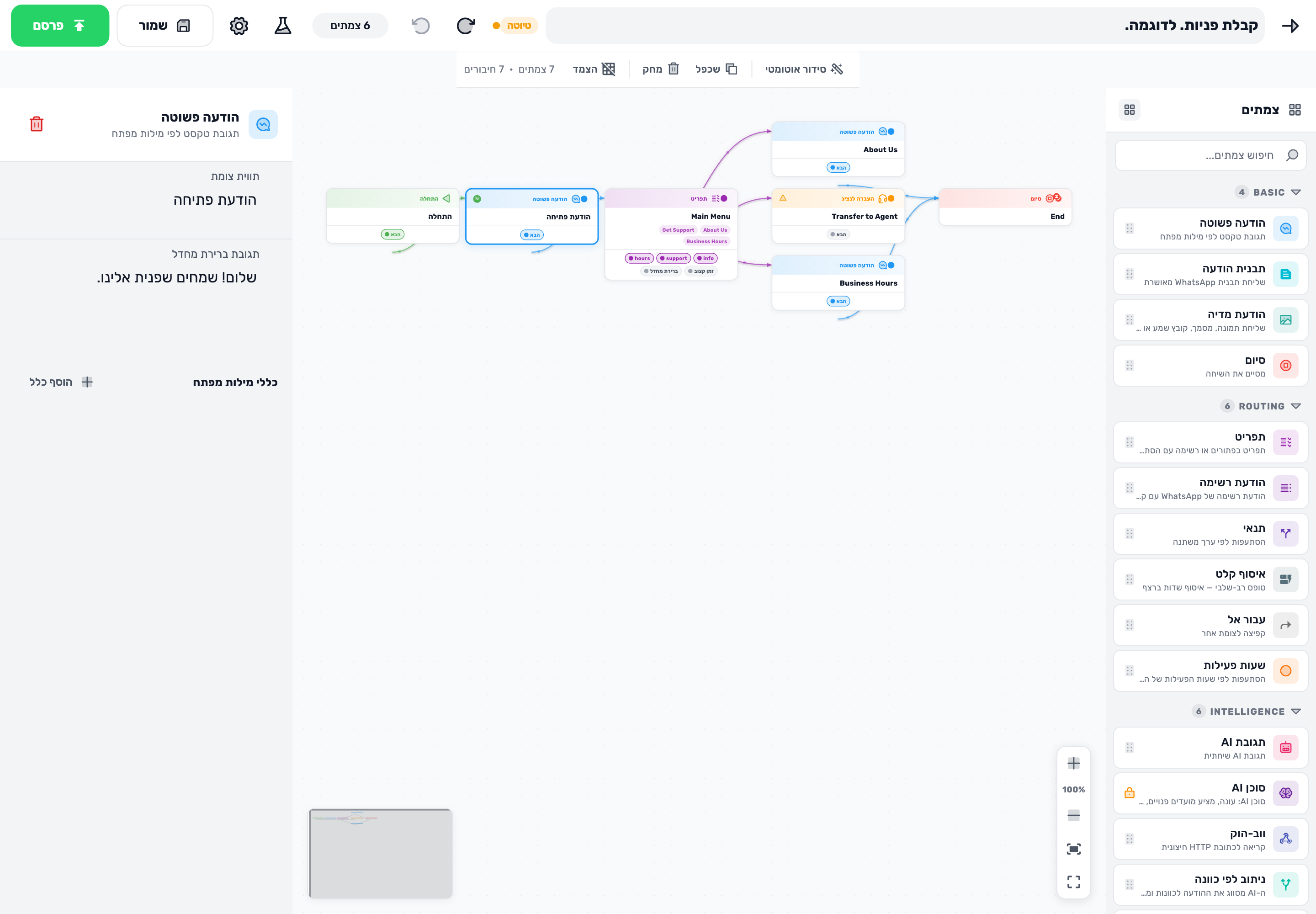Duplicate the selected node (שכפל)

tap(716, 69)
